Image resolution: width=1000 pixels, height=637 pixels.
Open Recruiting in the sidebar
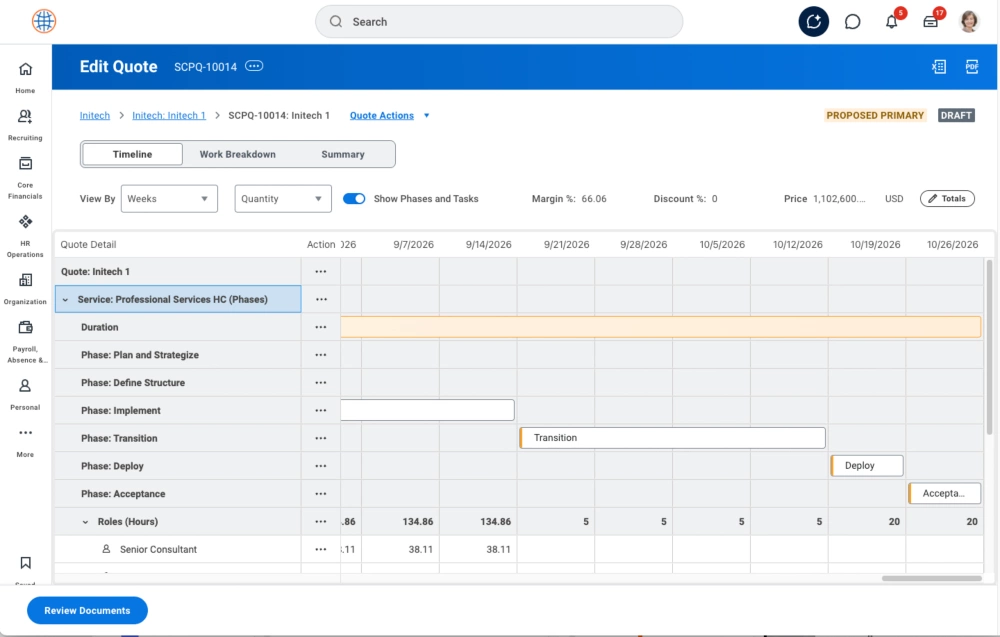(x=25, y=124)
